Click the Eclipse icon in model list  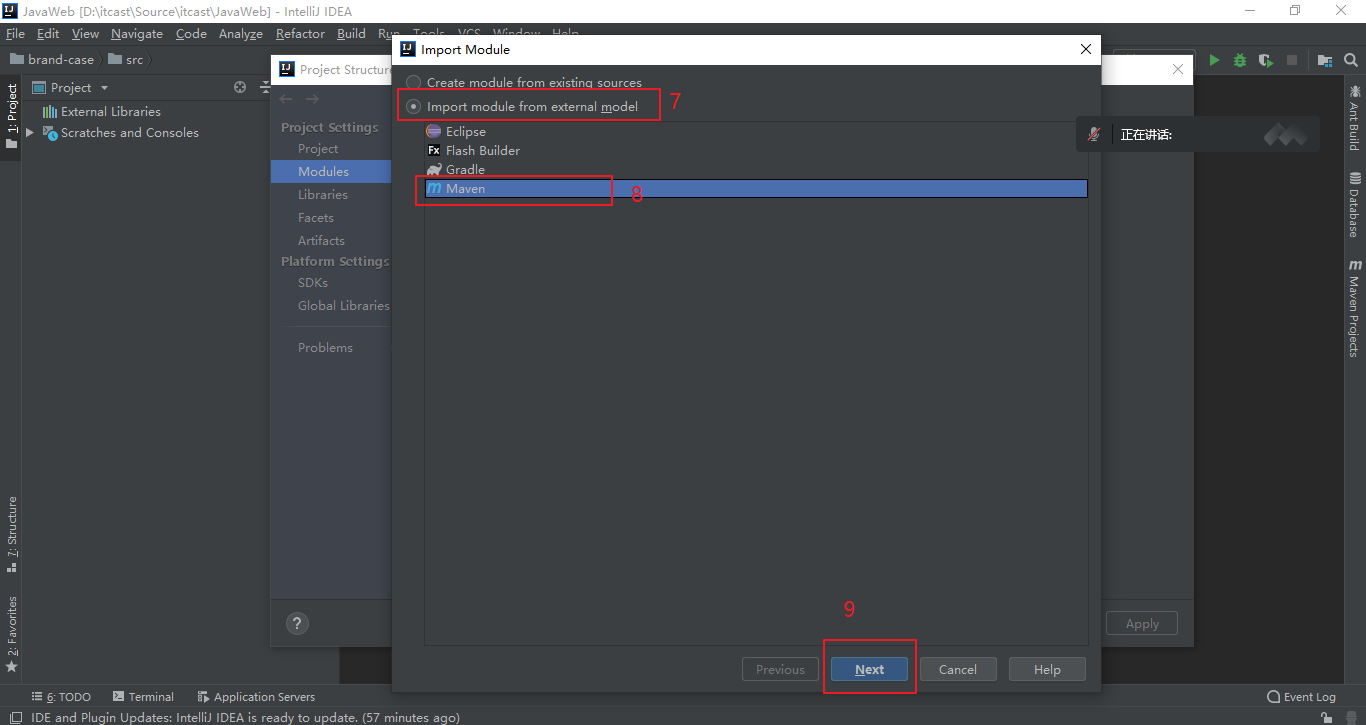tap(434, 131)
